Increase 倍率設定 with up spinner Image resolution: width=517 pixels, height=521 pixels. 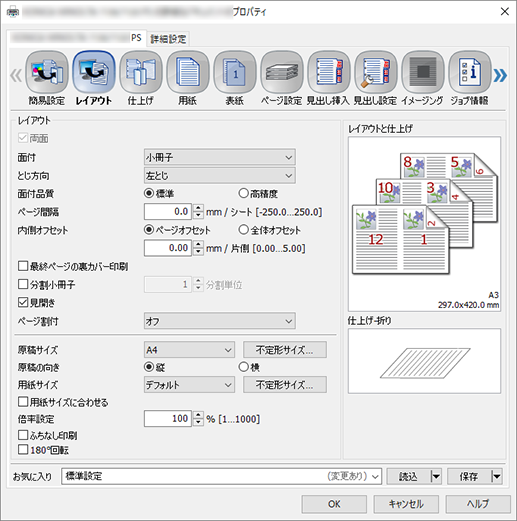(198, 415)
